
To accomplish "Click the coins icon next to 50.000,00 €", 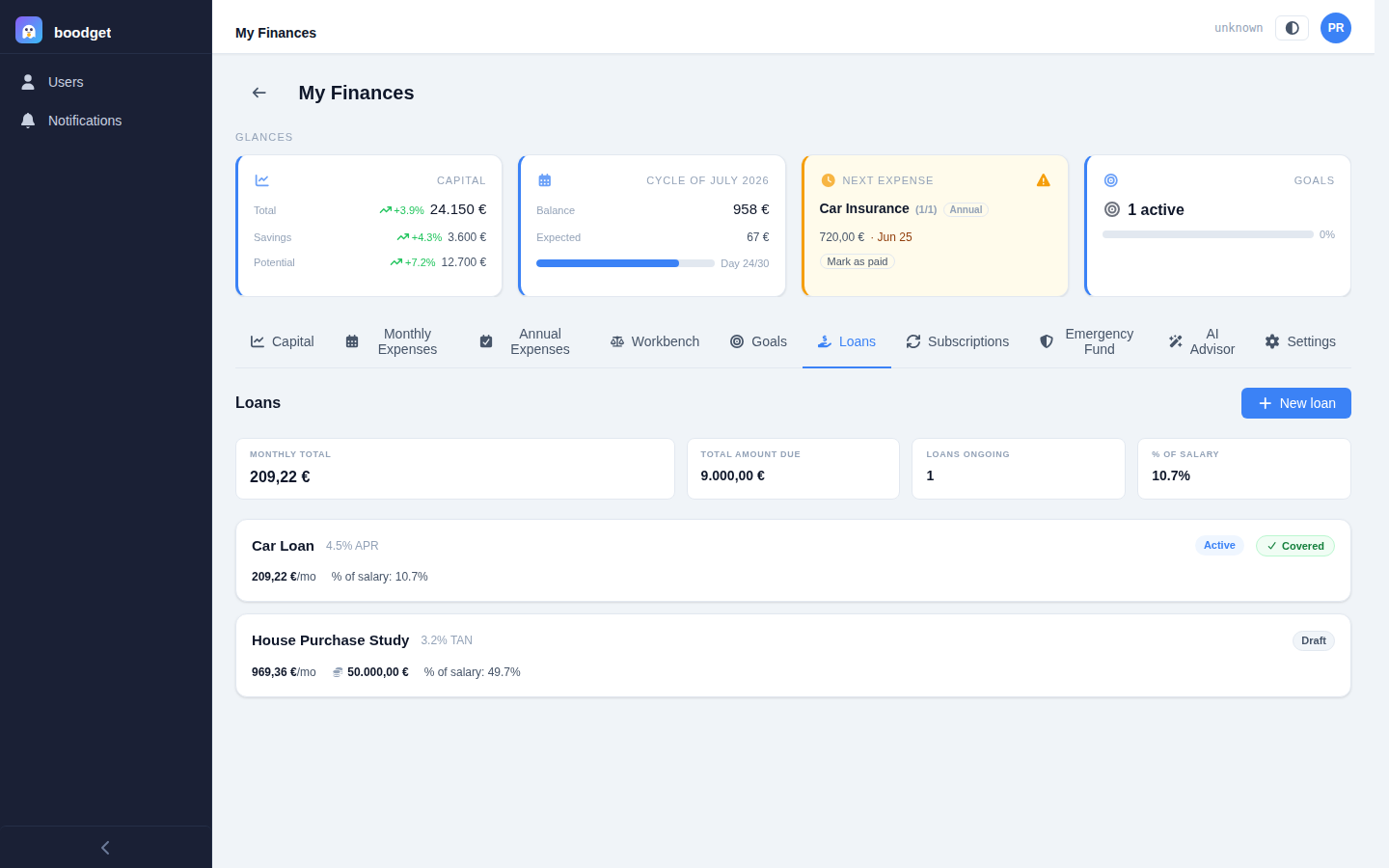I will (x=338, y=672).
